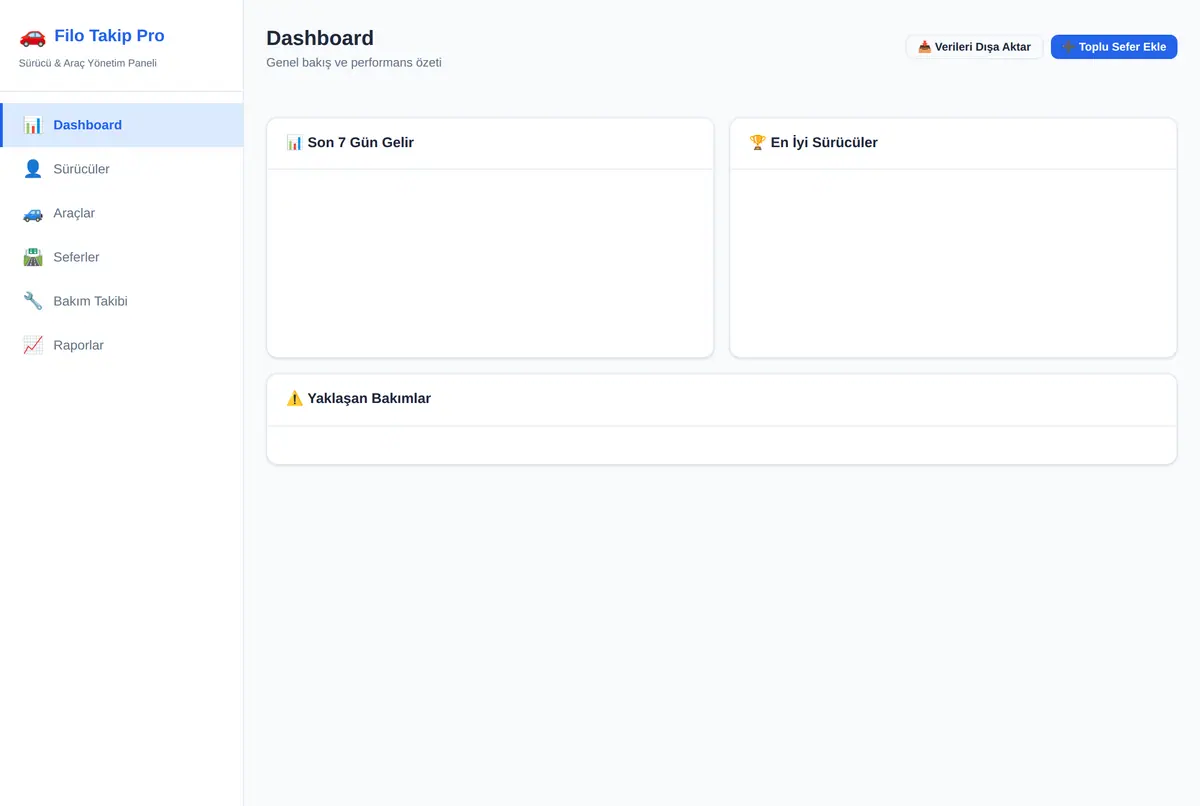The height and width of the screenshot is (806, 1200).
Task: Click 'Genel bakış ve performans özeti' text
Action: pos(354,62)
